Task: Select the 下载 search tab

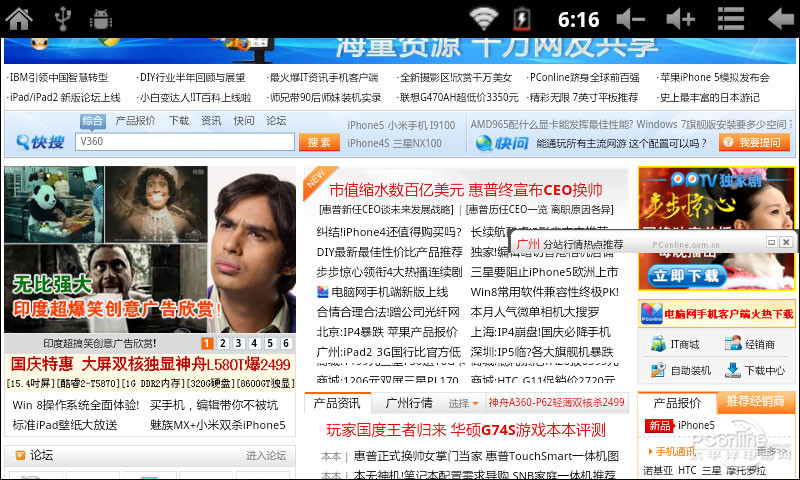Action: point(179,121)
